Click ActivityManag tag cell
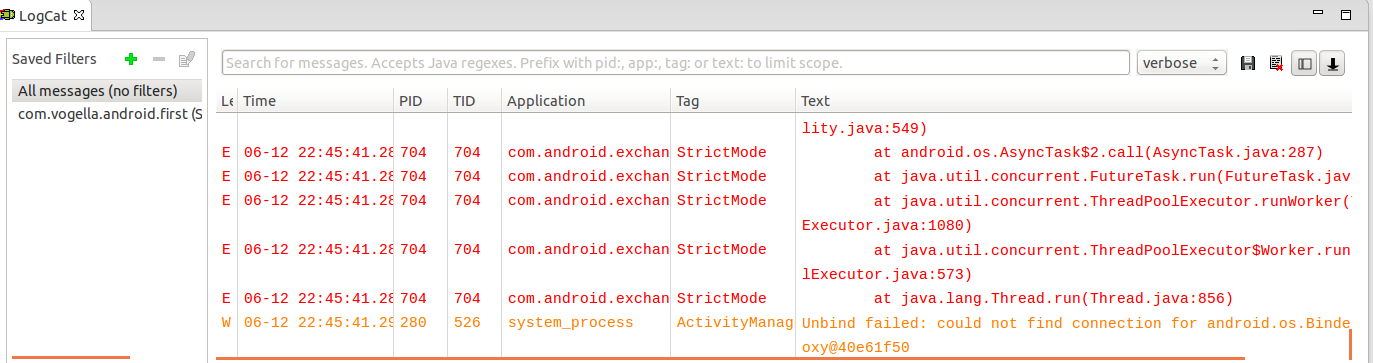Screen dimensions: 1373x363 click(734, 322)
